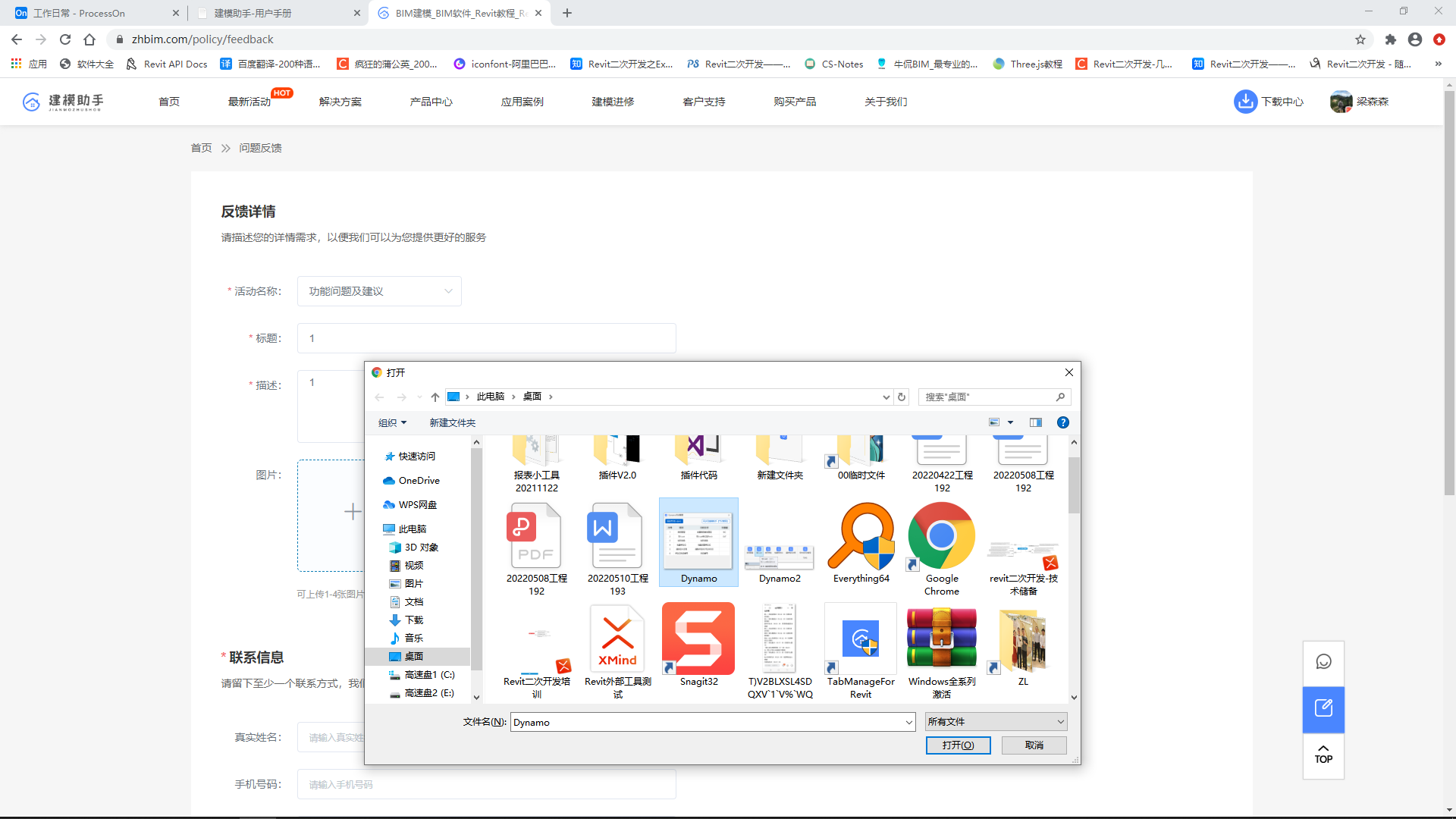Select the Google Chrome shortcut icon
The image size is (1456, 819).
pyautogui.click(x=941, y=537)
